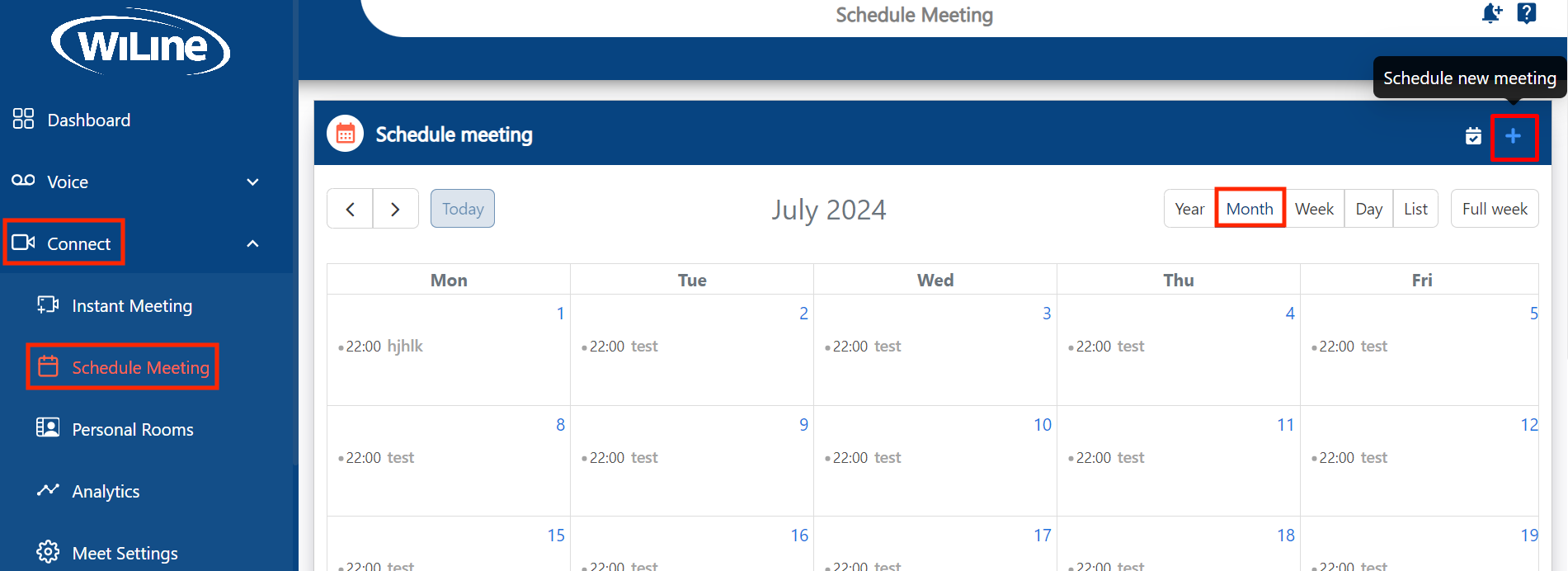The height and width of the screenshot is (571, 1568).
Task: Switch calendar to Year view
Action: pyautogui.click(x=1189, y=209)
